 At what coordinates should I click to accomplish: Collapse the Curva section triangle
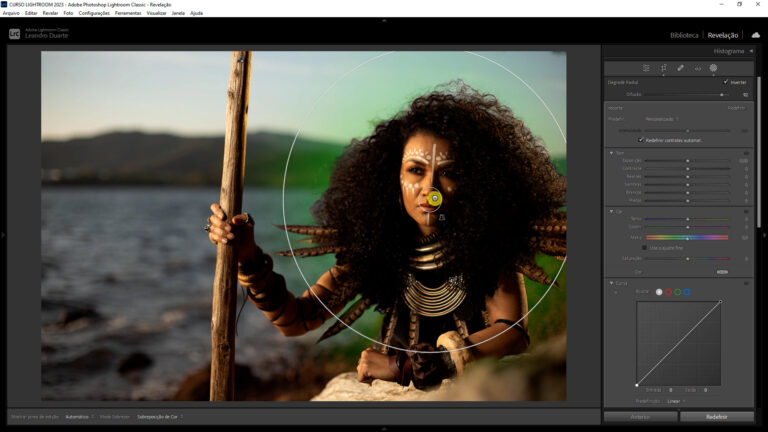point(611,283)
